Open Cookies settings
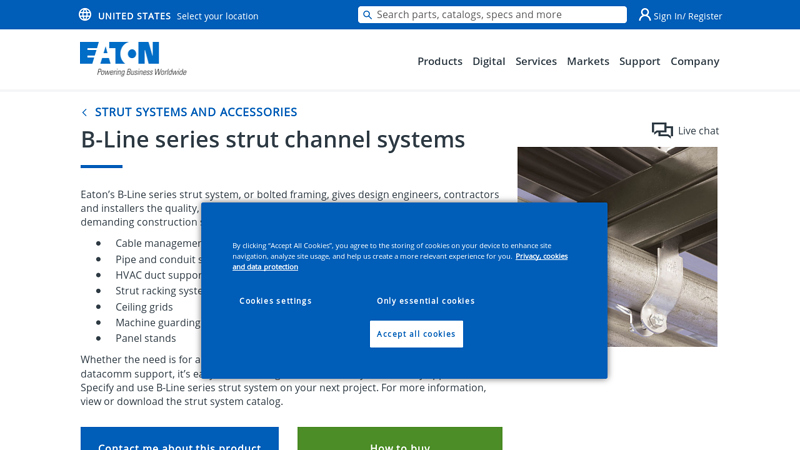This screenshot has height=450, width=800. pos(276,301)
